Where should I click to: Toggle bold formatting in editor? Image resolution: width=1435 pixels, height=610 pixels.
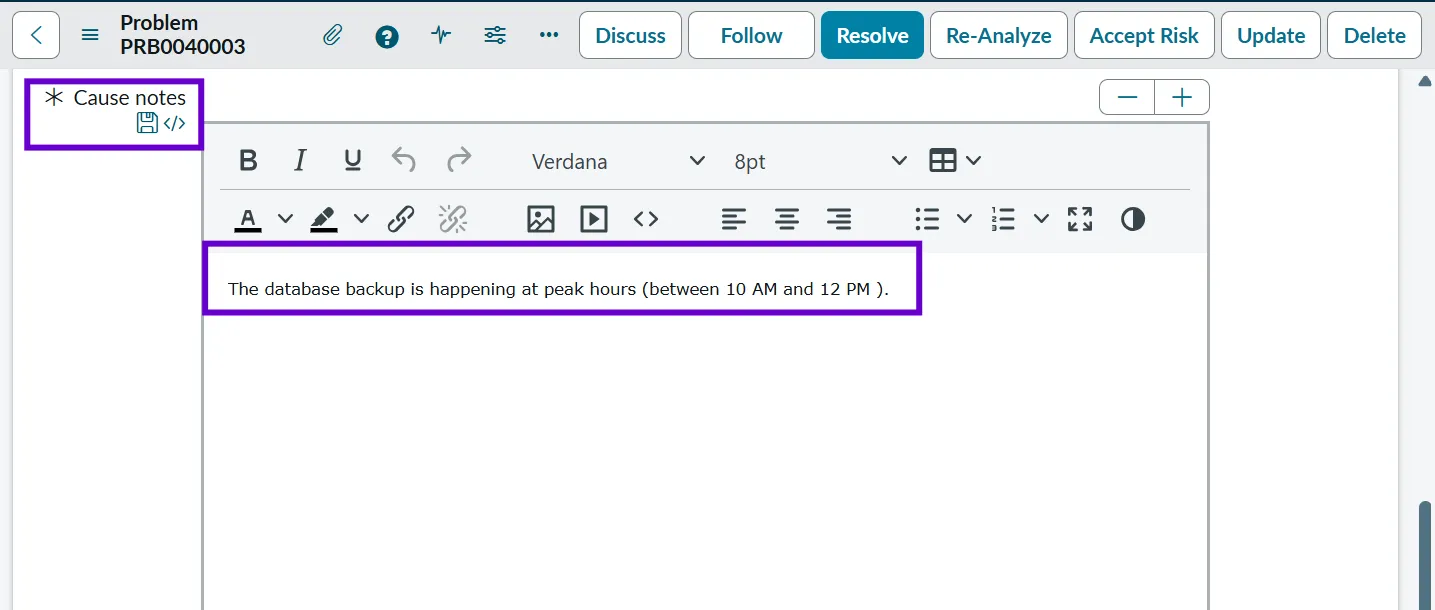pyautogui.click(x=249, y=161)
